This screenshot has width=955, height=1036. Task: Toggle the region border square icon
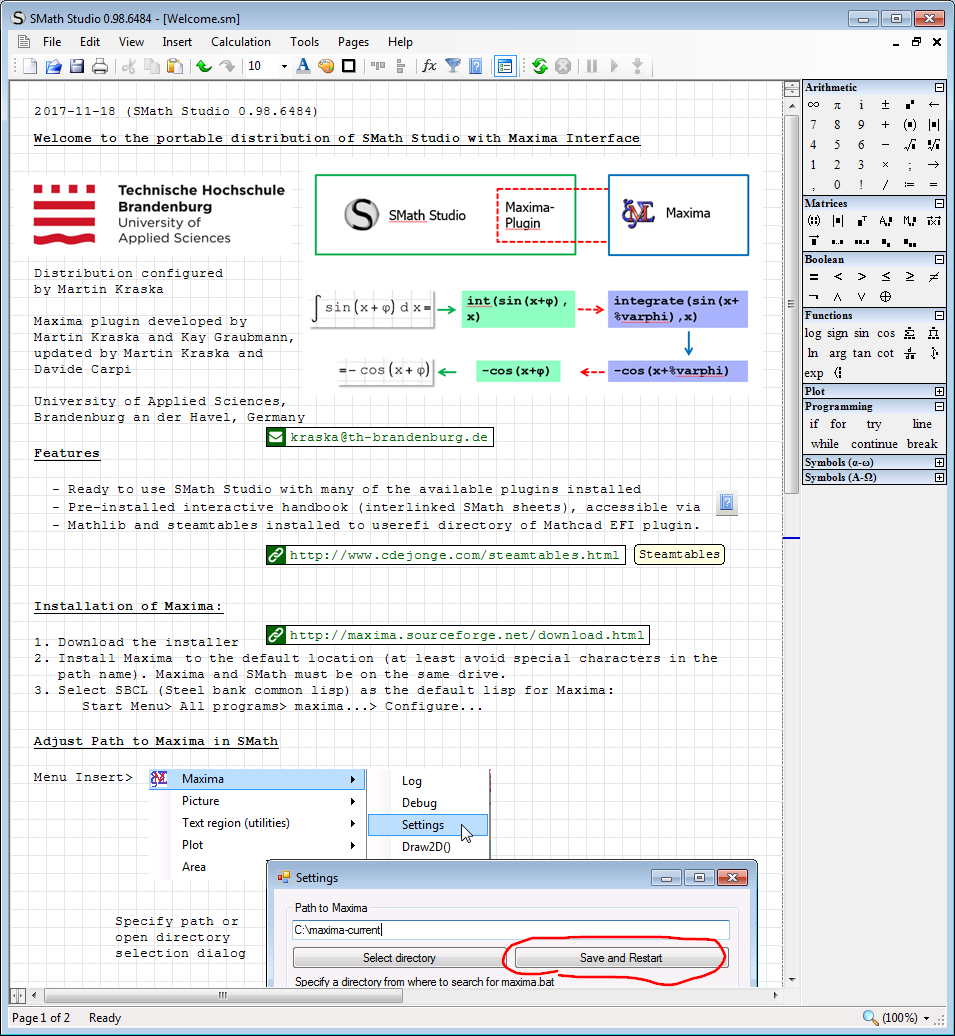(348, 66)
